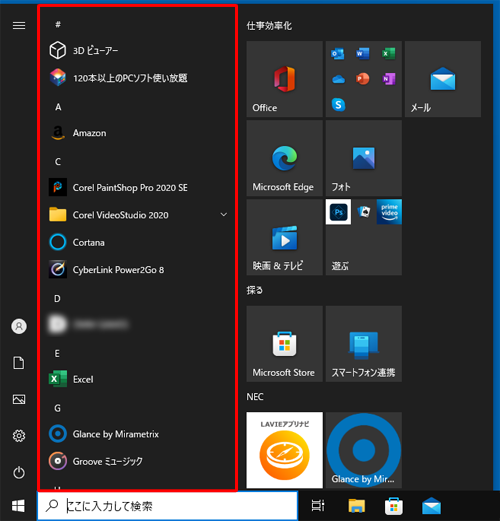Focus the ここに入力して検索 search box
The height and width of the screenshot is (521, 500).
click(168, 506)
